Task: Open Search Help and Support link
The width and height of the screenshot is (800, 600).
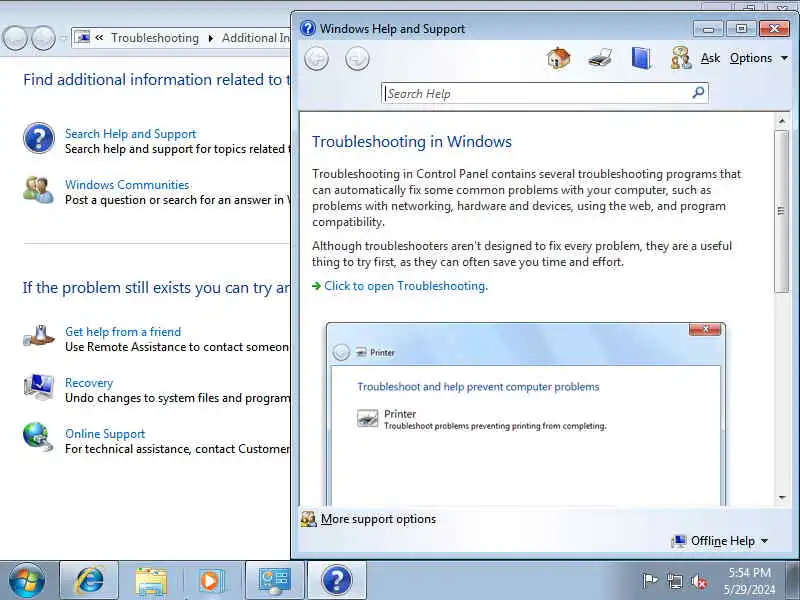Action: (130, 134)
